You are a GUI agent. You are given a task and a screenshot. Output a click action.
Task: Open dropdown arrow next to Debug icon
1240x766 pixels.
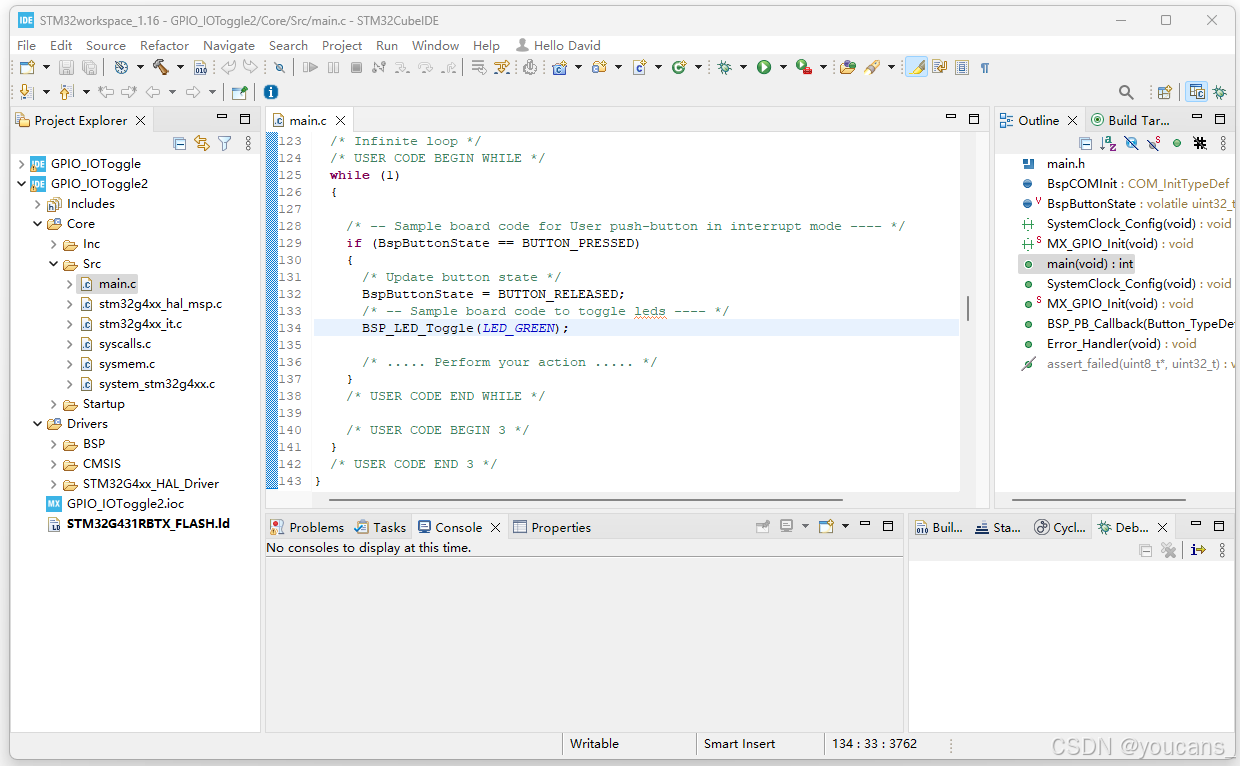coord(744,67)
